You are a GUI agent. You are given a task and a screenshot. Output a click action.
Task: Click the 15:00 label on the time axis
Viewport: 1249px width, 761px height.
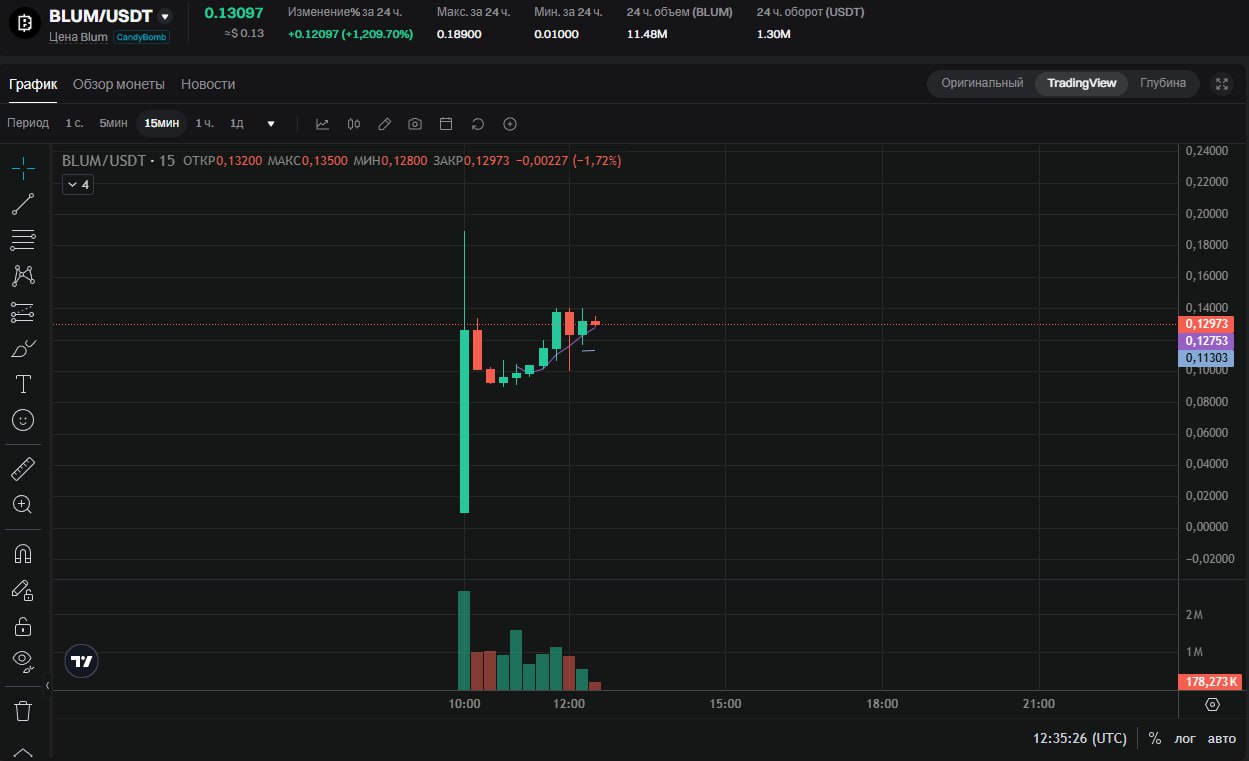pos(725,704)
